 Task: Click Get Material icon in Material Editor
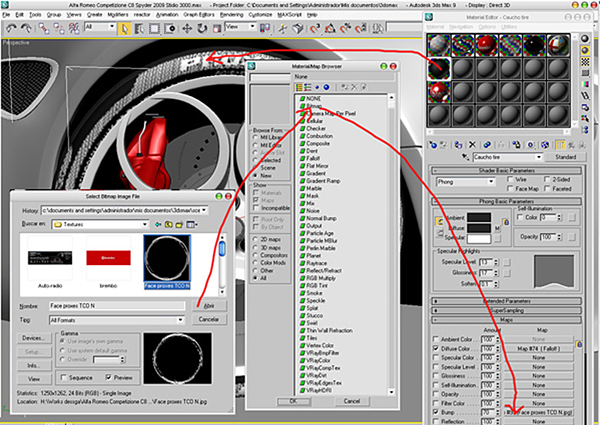(x=433, y=145)
